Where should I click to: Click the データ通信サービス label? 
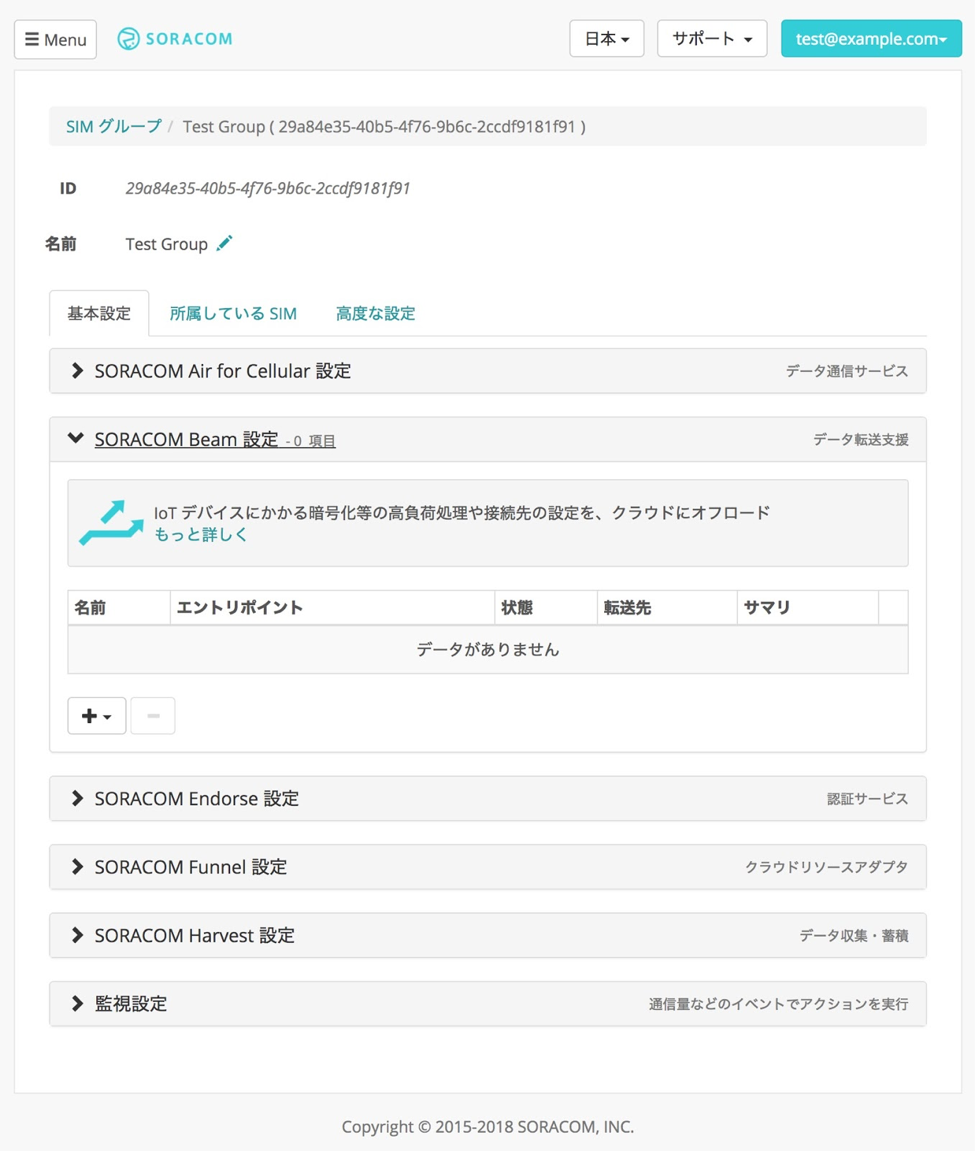847,371
